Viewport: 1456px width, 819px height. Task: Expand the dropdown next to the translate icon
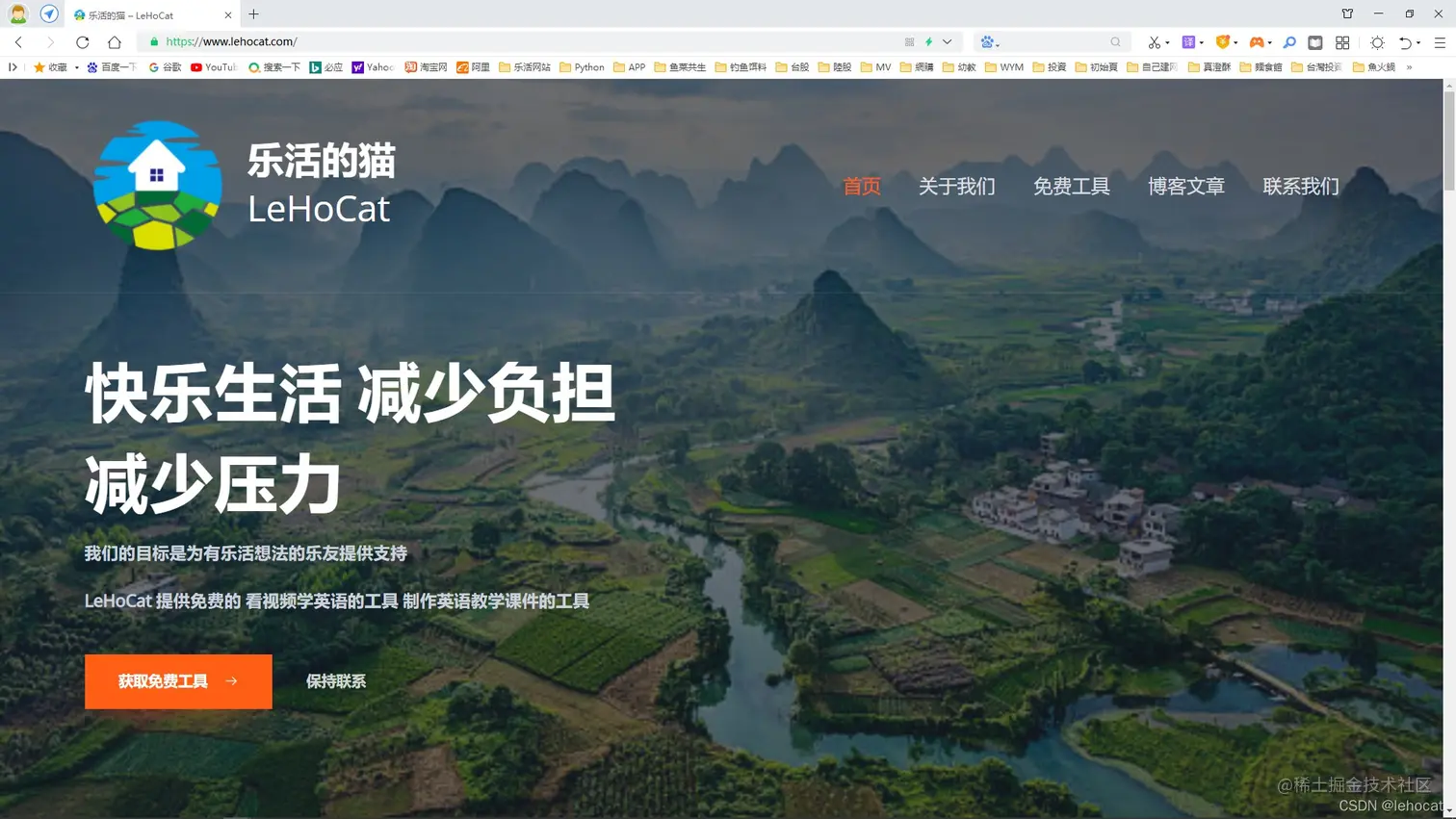(1201, 41)
